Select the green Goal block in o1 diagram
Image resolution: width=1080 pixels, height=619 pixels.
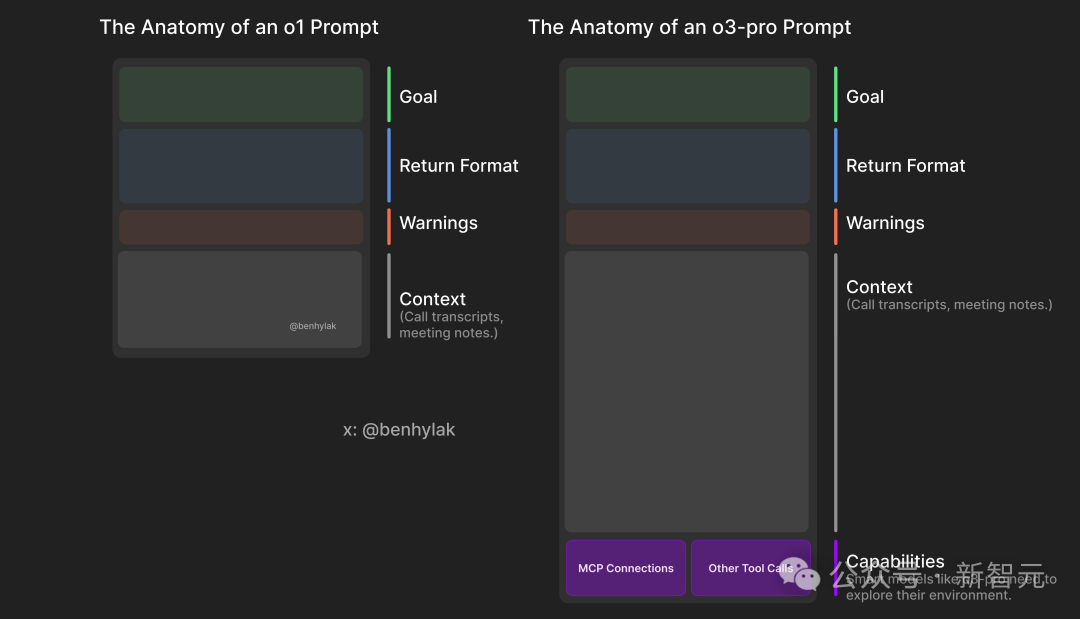pyautogui.click(x=241, y=94)
